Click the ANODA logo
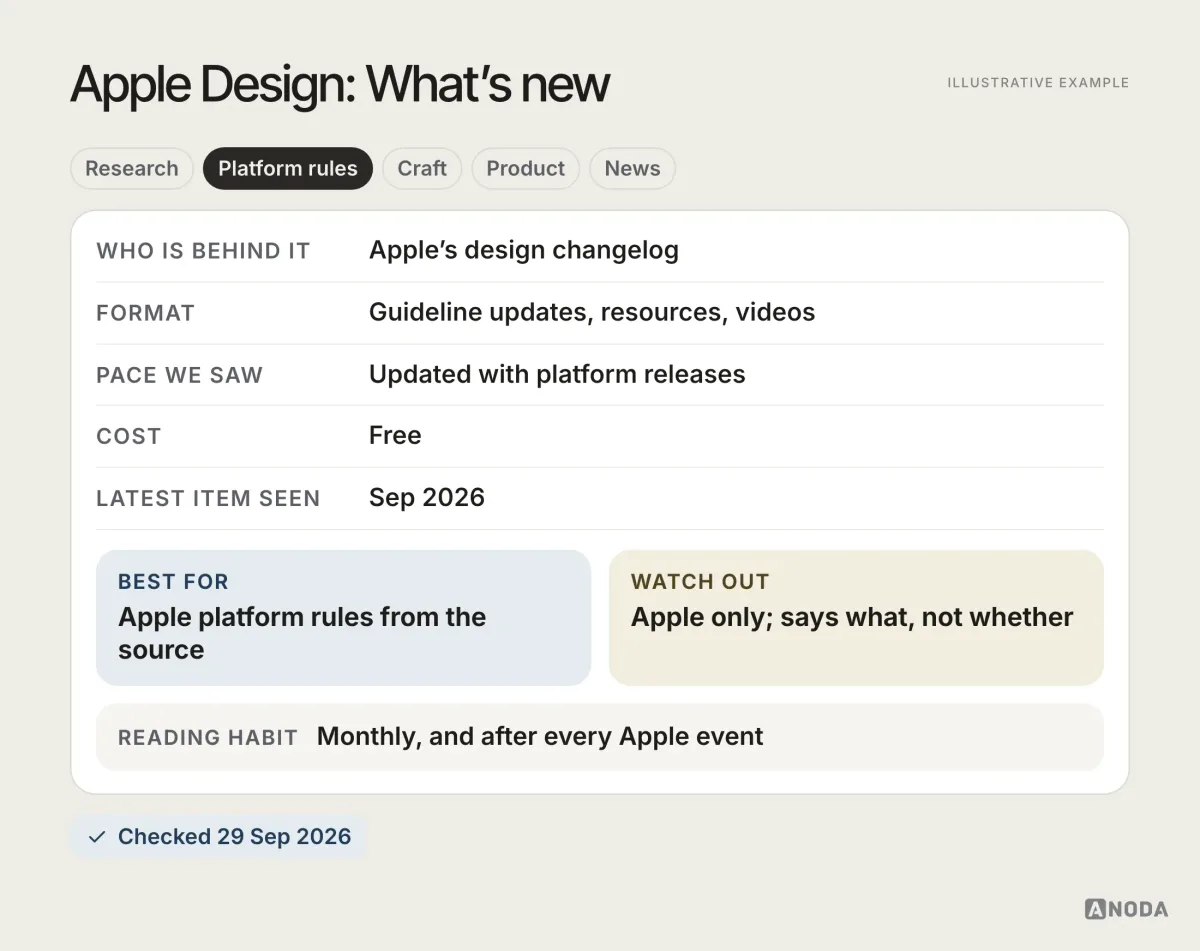 [1126, 909]
